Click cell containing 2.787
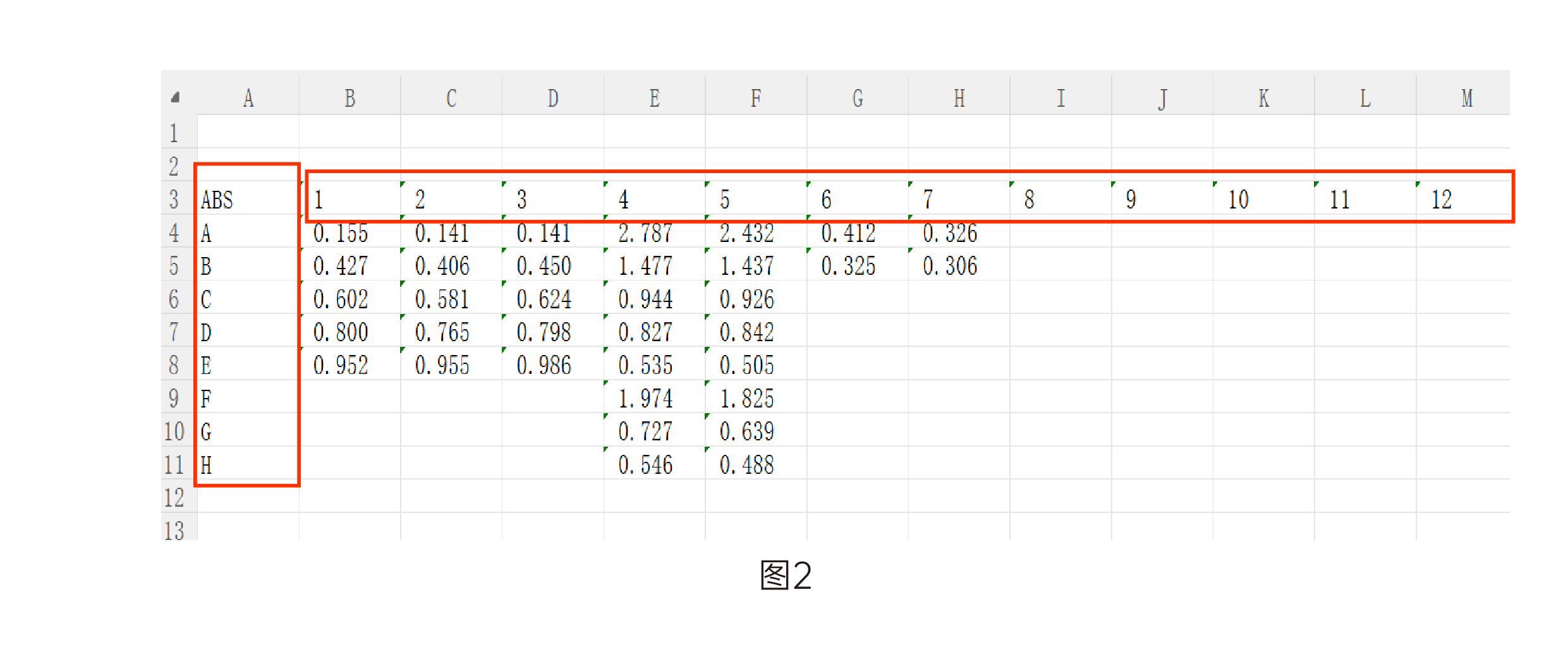Image resolution: width=1568 pixels, height=664 pixels. click(x=655, y=231)
